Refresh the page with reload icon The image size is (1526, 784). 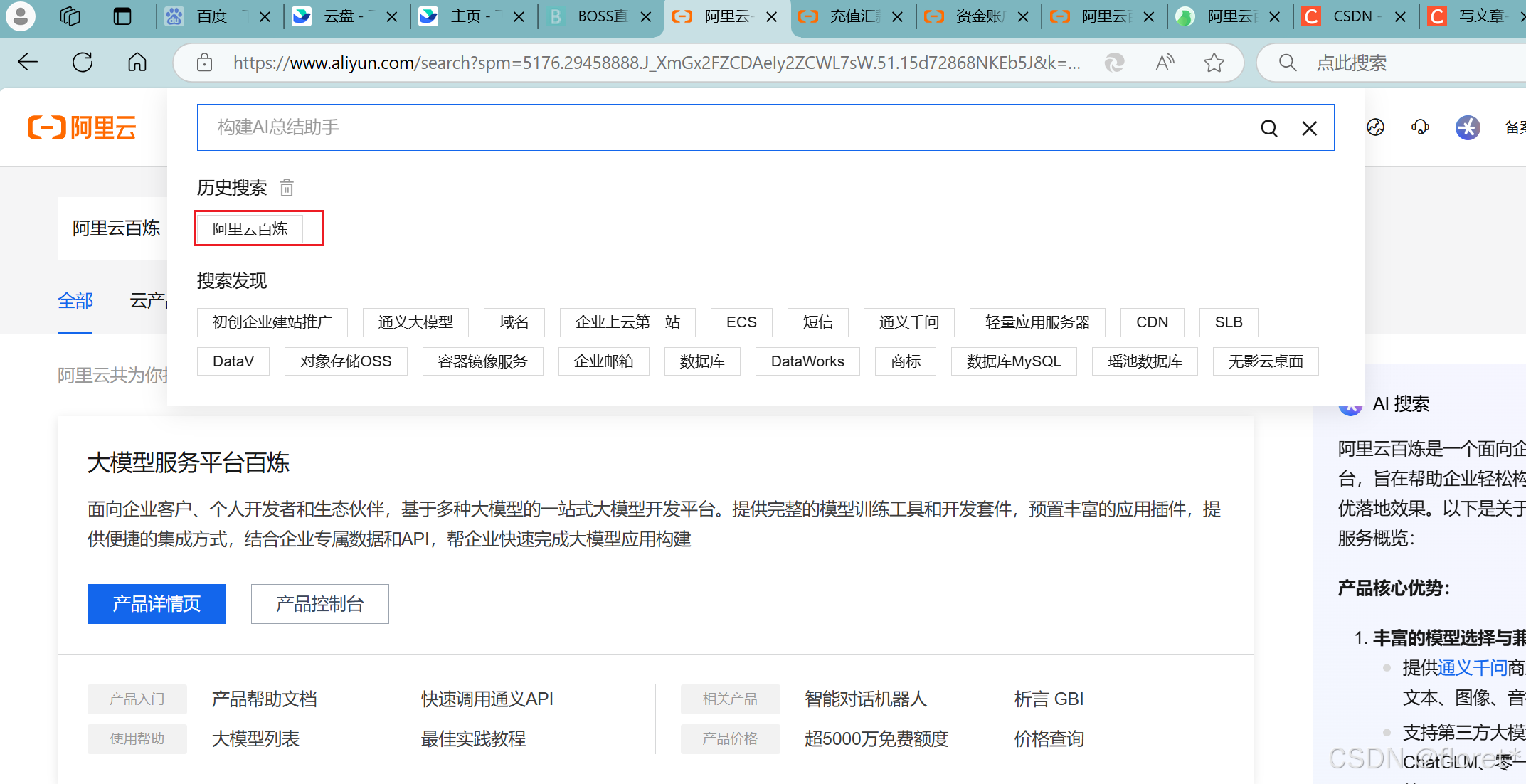pos(83,63)
